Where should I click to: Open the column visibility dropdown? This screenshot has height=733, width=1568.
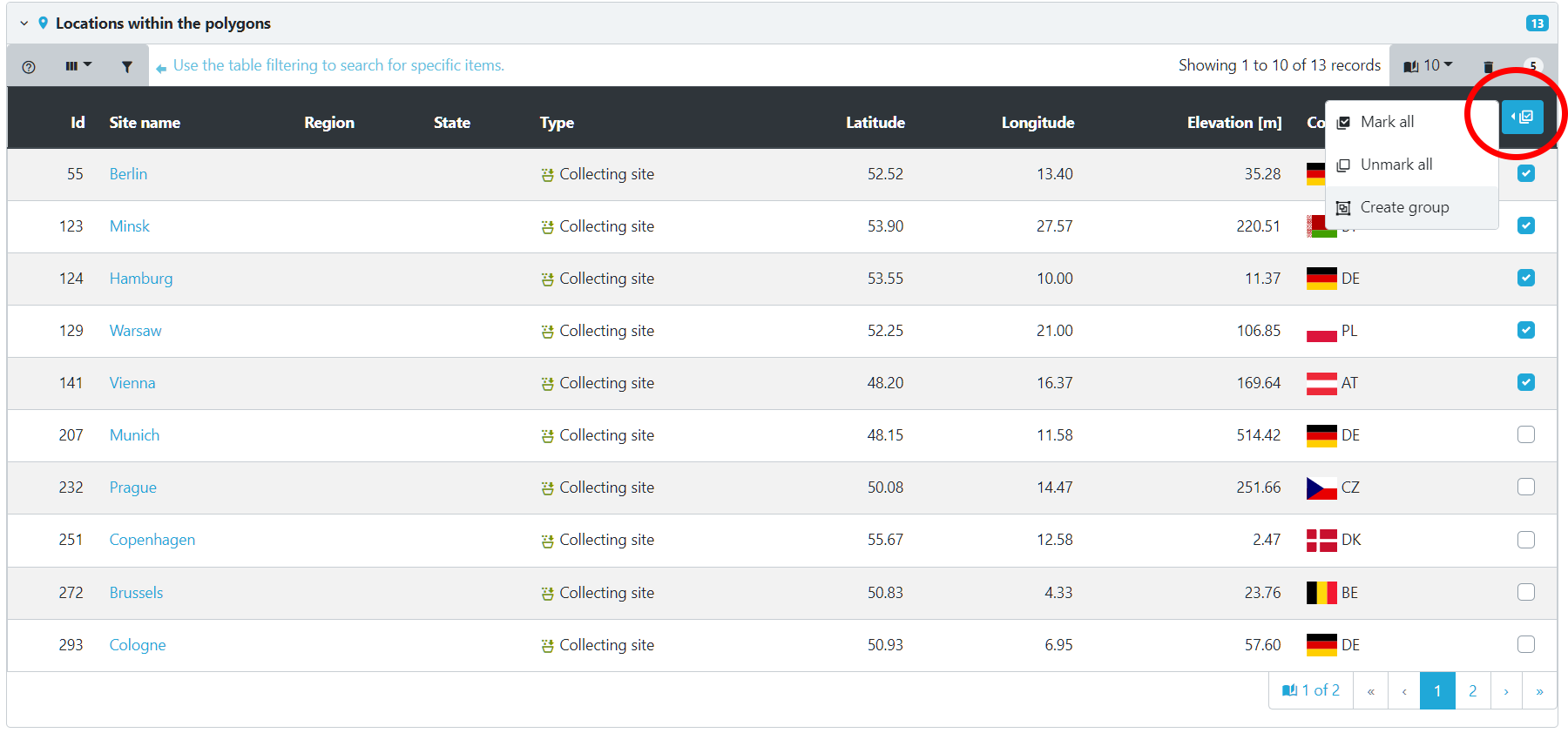[78, 66]
